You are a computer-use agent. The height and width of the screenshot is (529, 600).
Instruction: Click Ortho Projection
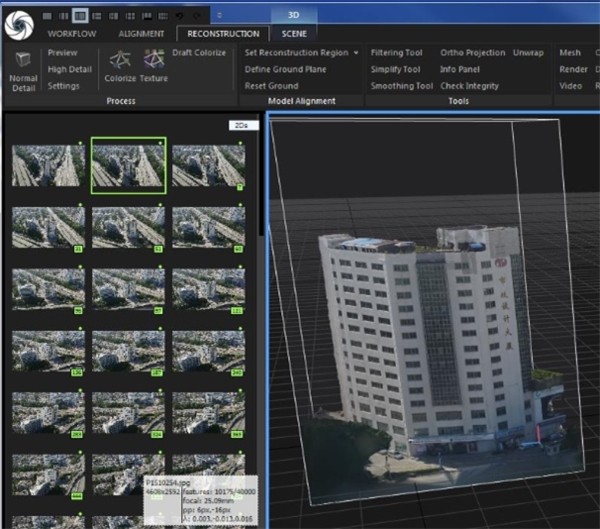(473, 52)
